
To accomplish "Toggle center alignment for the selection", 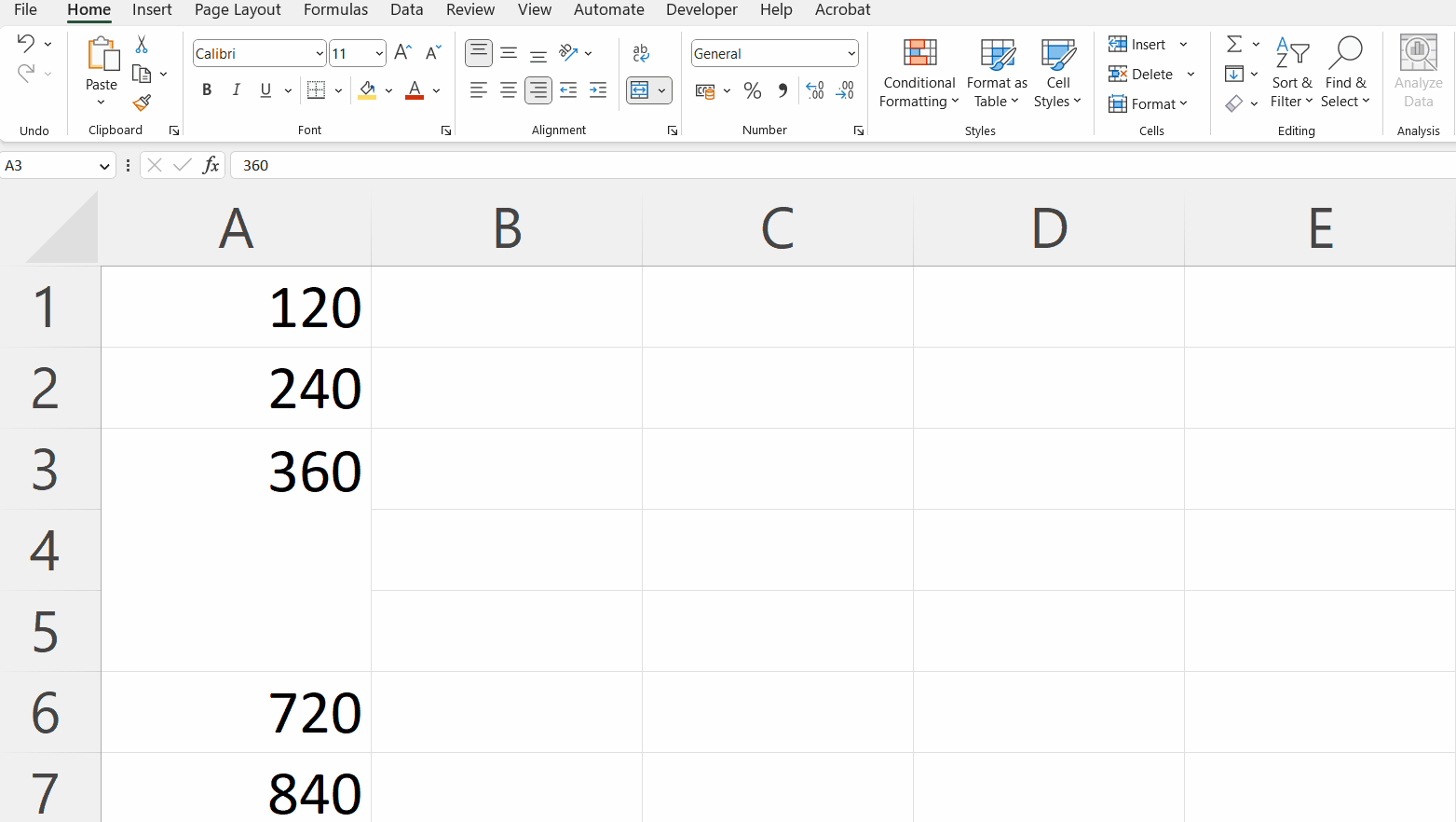I will [508, 89].
